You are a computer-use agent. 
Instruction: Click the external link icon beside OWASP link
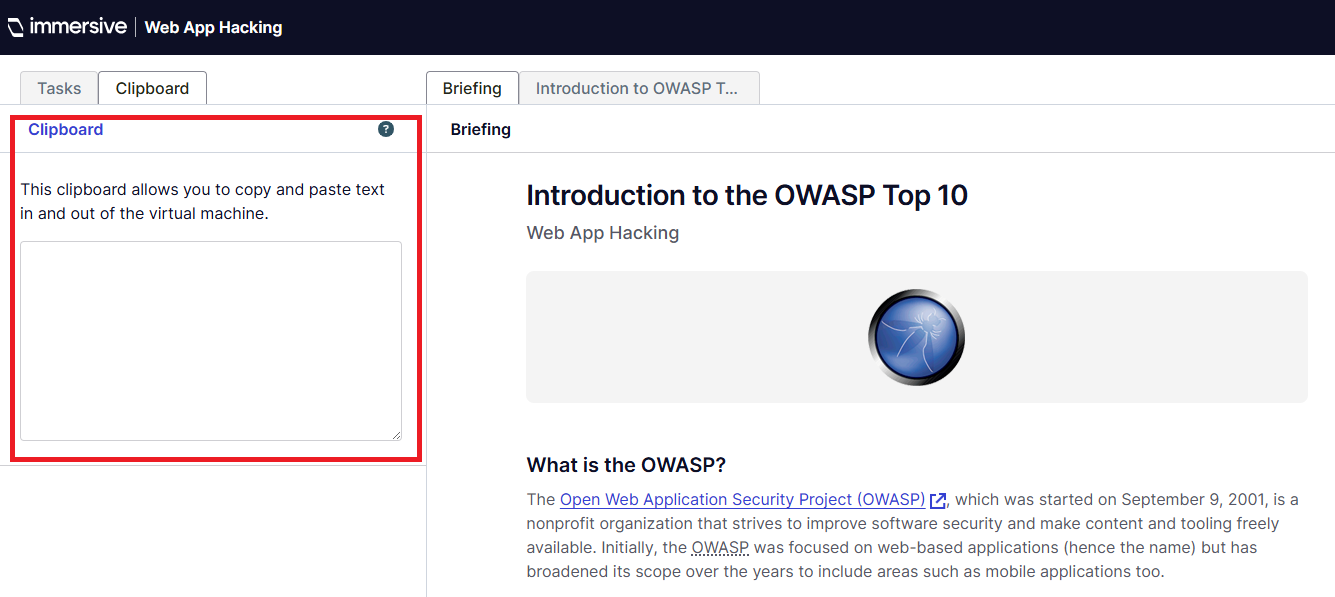pos(938,500)
